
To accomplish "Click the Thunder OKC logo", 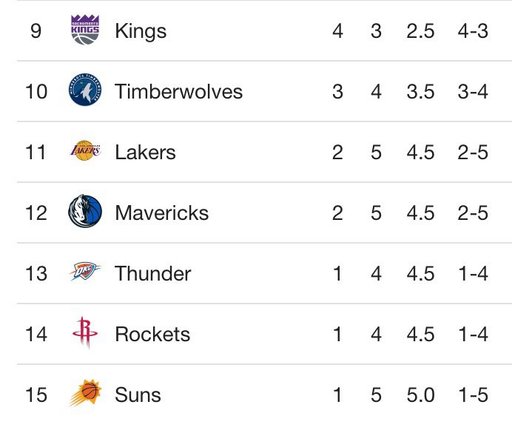I will pos(85,271).
